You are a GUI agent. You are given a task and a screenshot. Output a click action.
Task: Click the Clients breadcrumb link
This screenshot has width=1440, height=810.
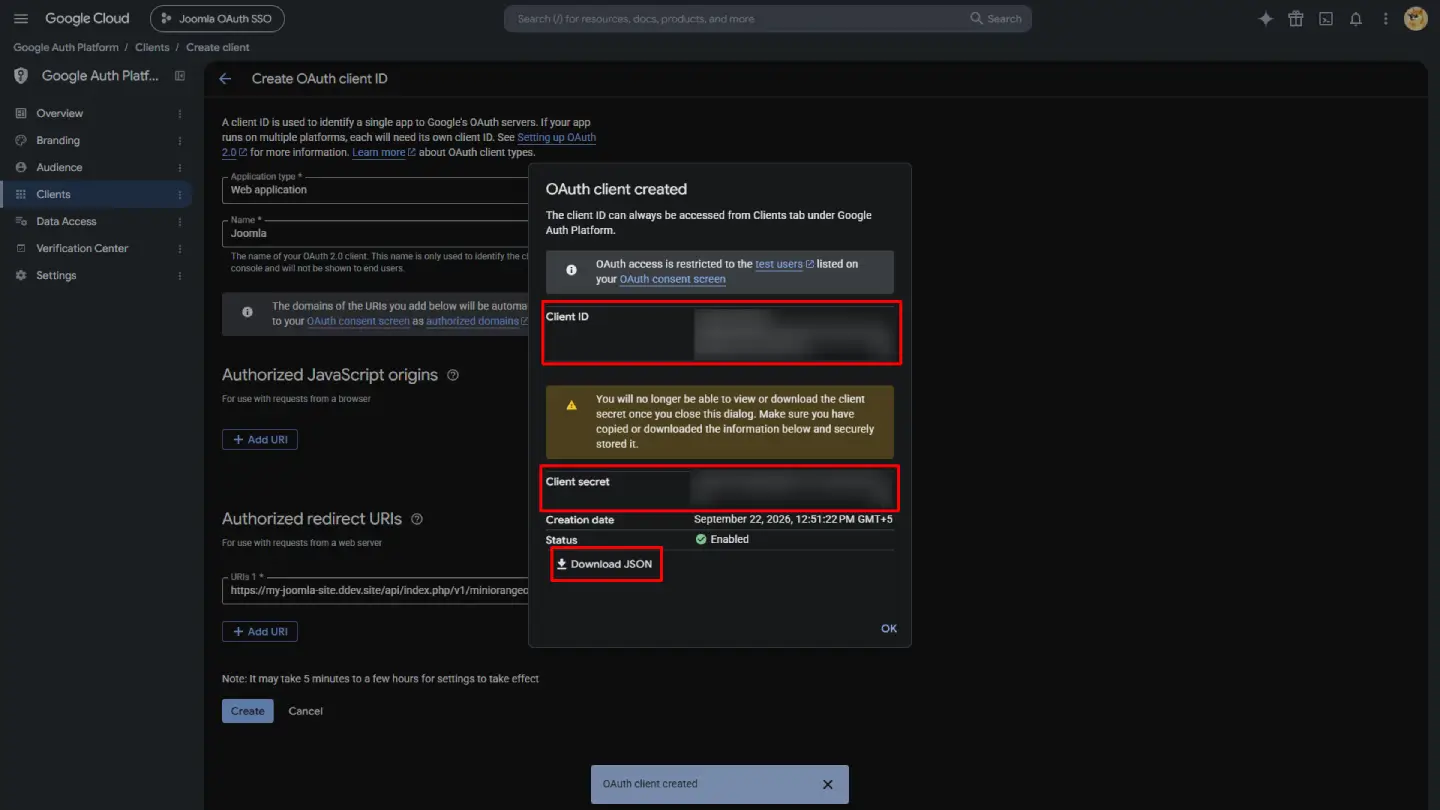(x=152, y=48)
